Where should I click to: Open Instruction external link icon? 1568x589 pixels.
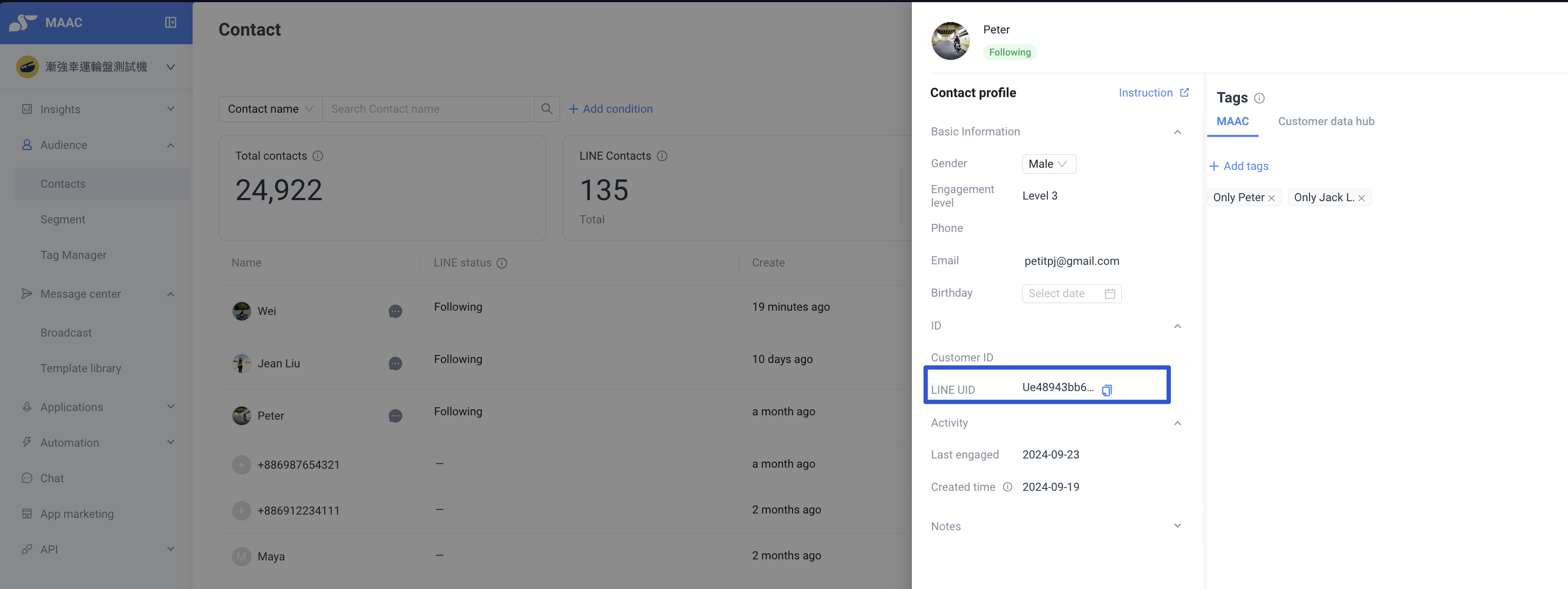(x=1184, y=92)
